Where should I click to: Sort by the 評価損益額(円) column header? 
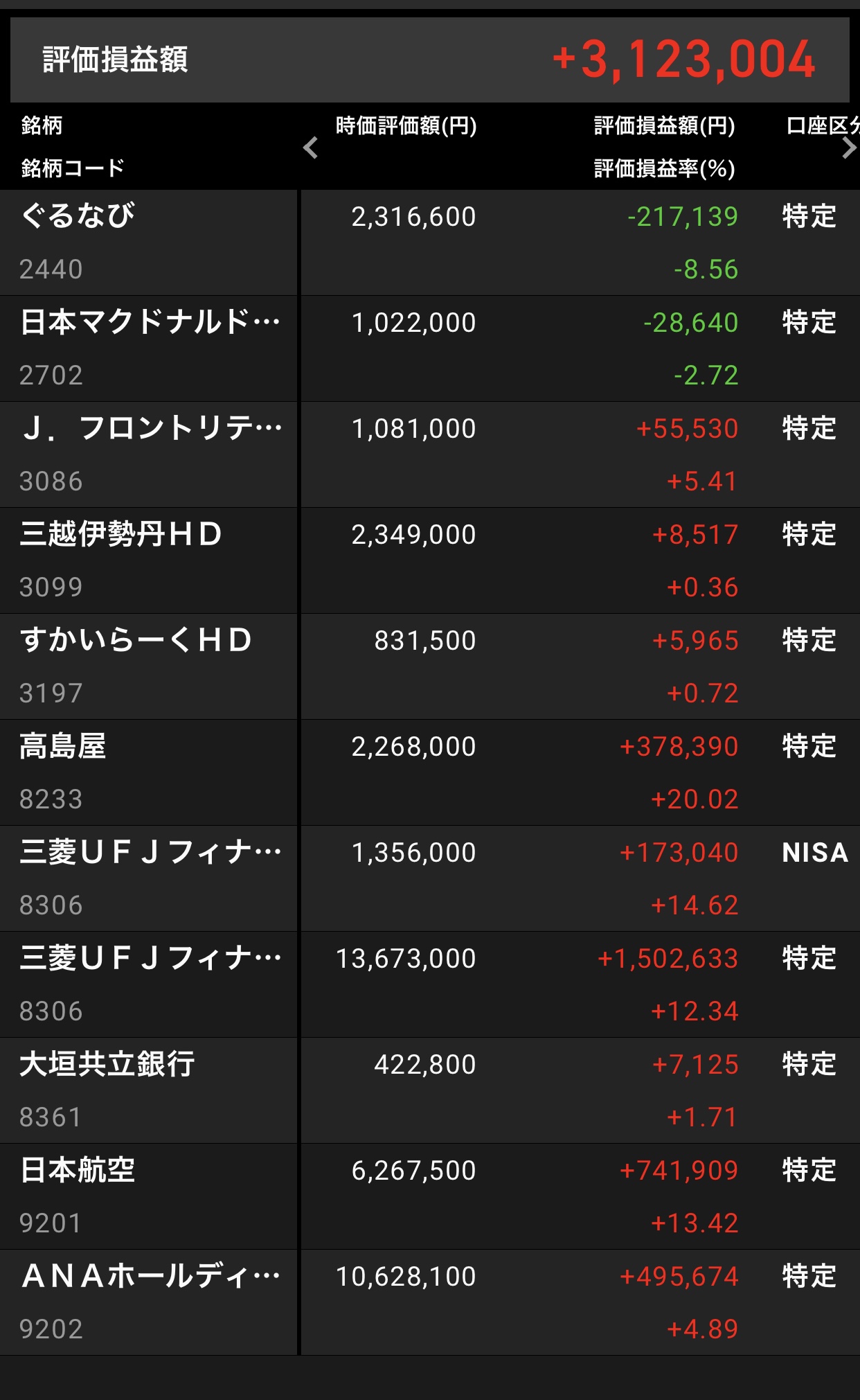(664, 126)
